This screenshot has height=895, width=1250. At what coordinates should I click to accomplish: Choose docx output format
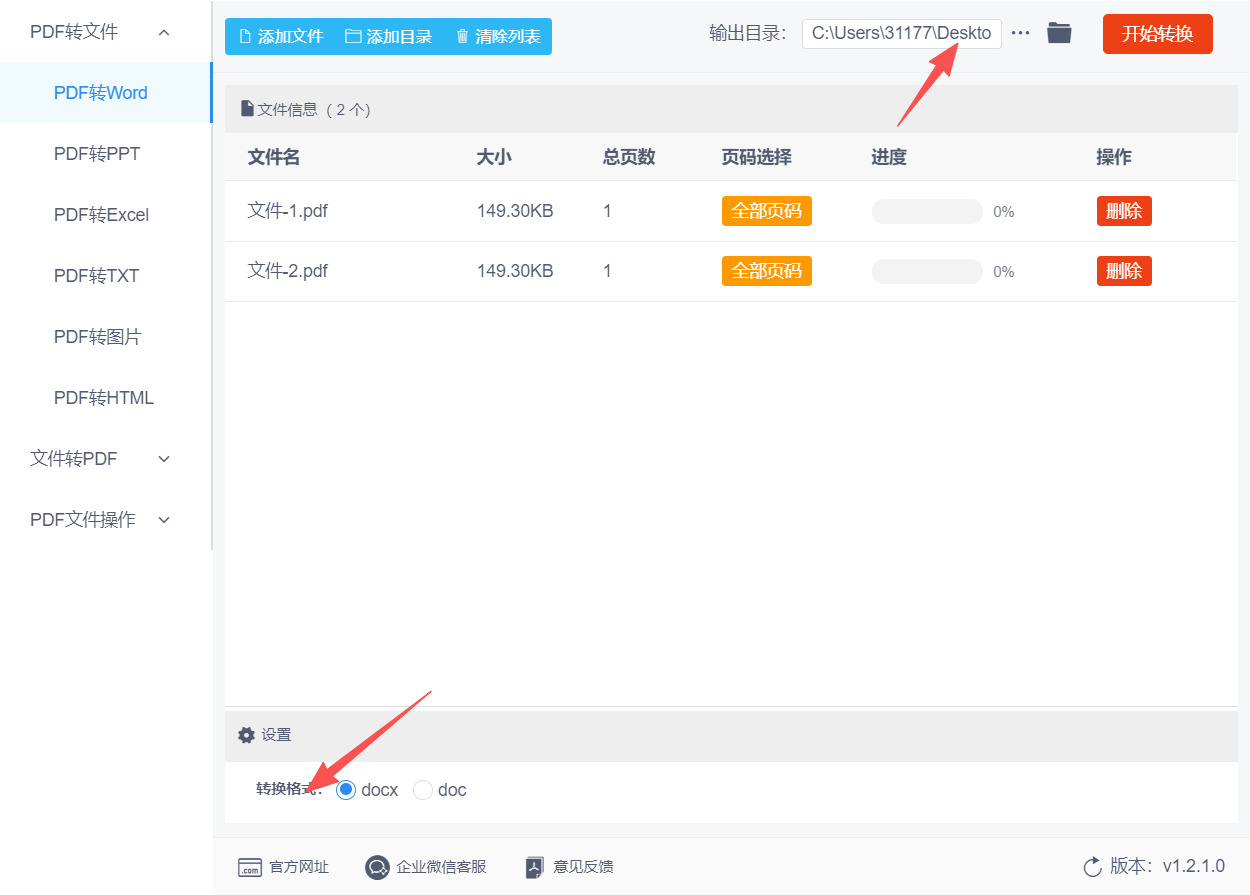pos(346,790)
